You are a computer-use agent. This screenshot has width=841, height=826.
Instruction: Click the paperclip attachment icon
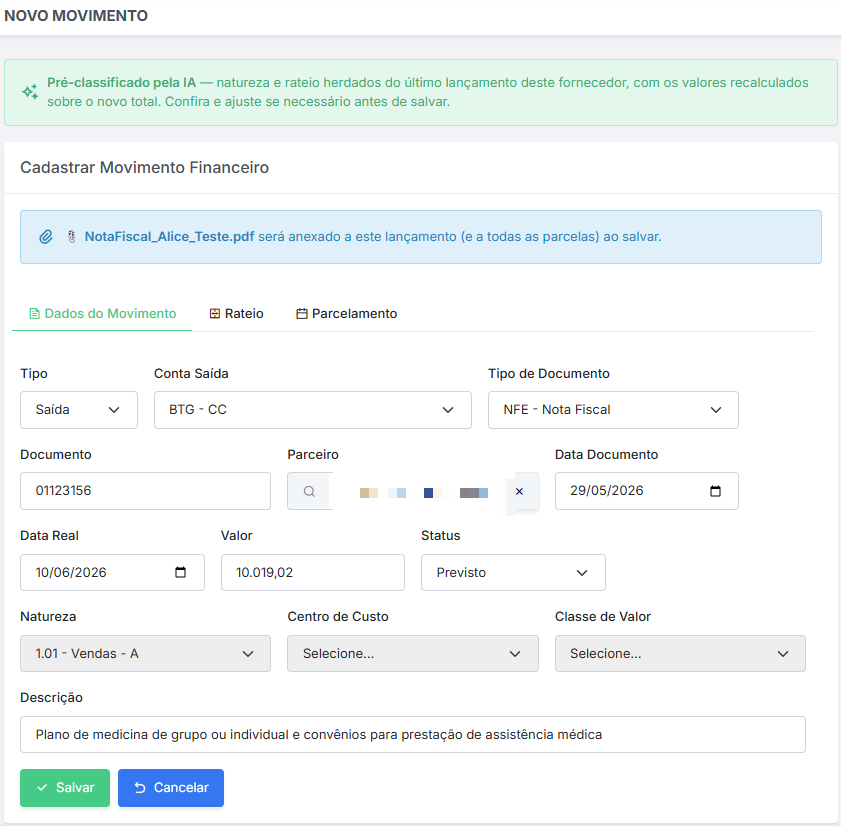pyautogui.click(x=46, y=237)
